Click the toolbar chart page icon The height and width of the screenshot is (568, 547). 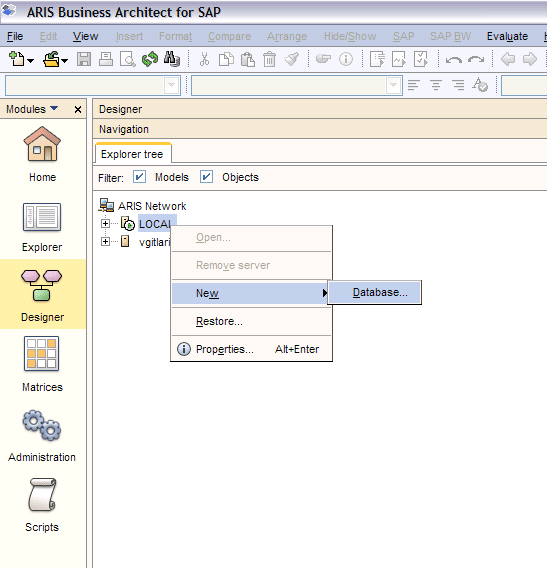(x=399, y=59)
